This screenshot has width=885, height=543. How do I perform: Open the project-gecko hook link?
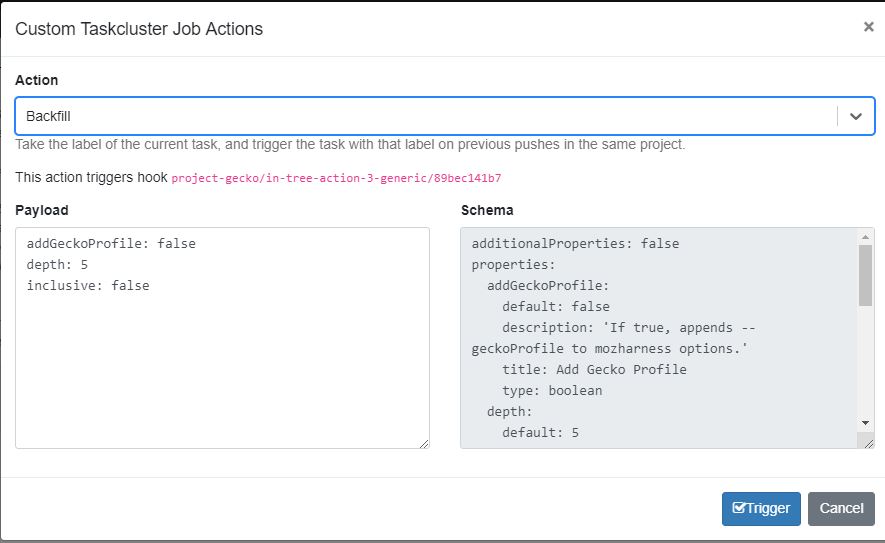click(x=336, y=178)
